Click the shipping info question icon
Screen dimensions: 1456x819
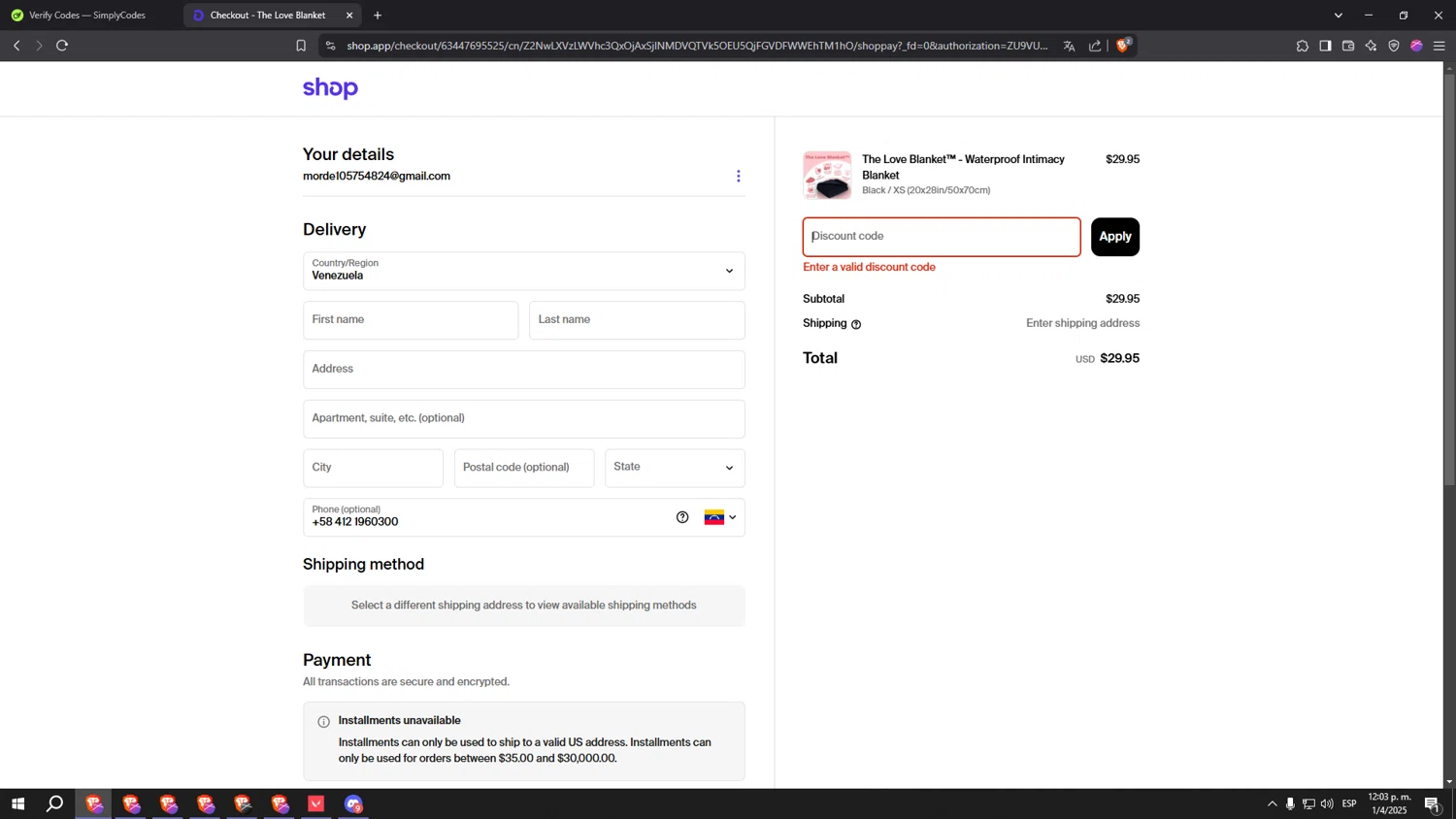(x=856, y=324)
